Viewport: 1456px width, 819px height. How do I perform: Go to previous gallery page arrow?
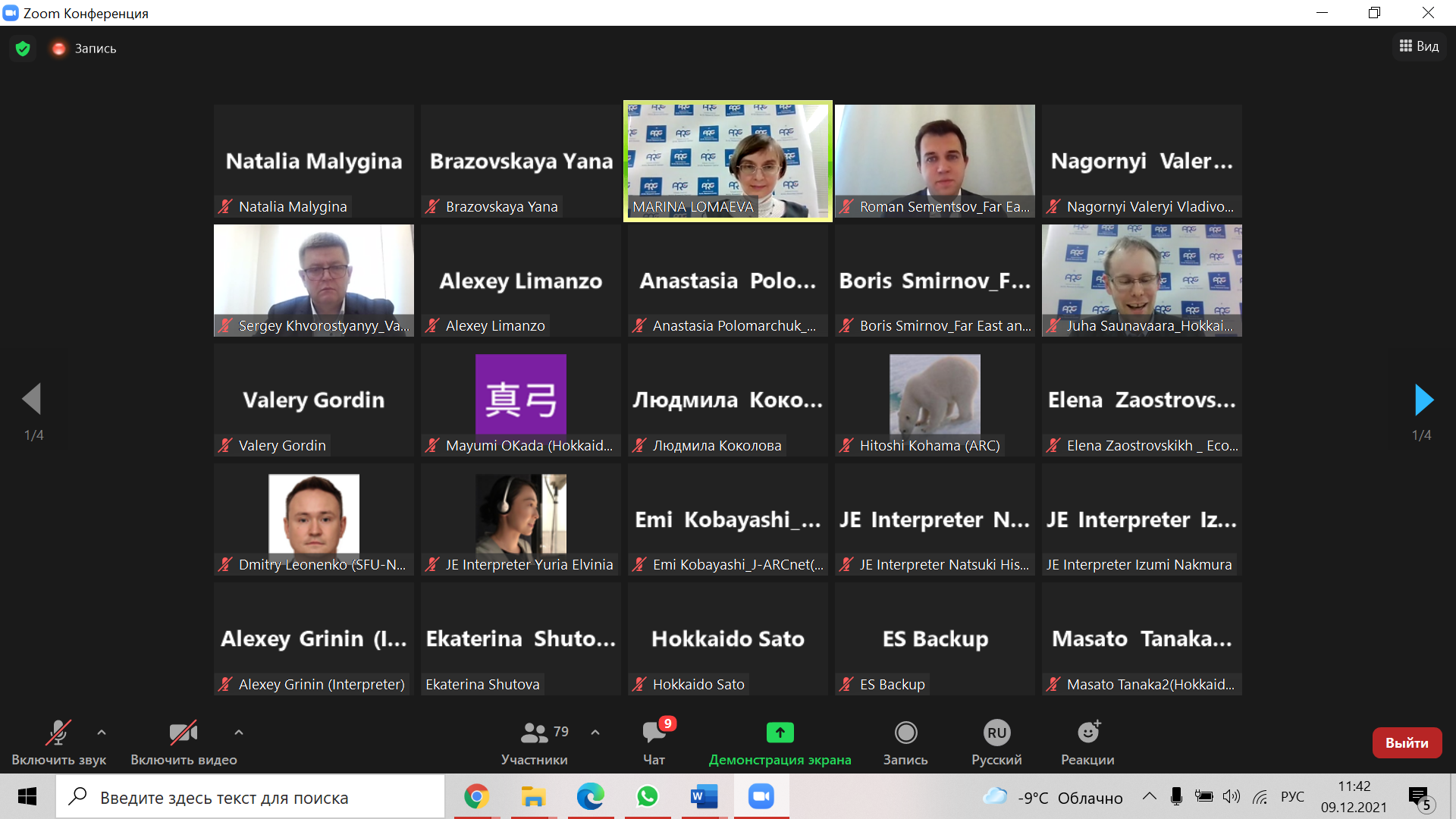tap(32, 399)
